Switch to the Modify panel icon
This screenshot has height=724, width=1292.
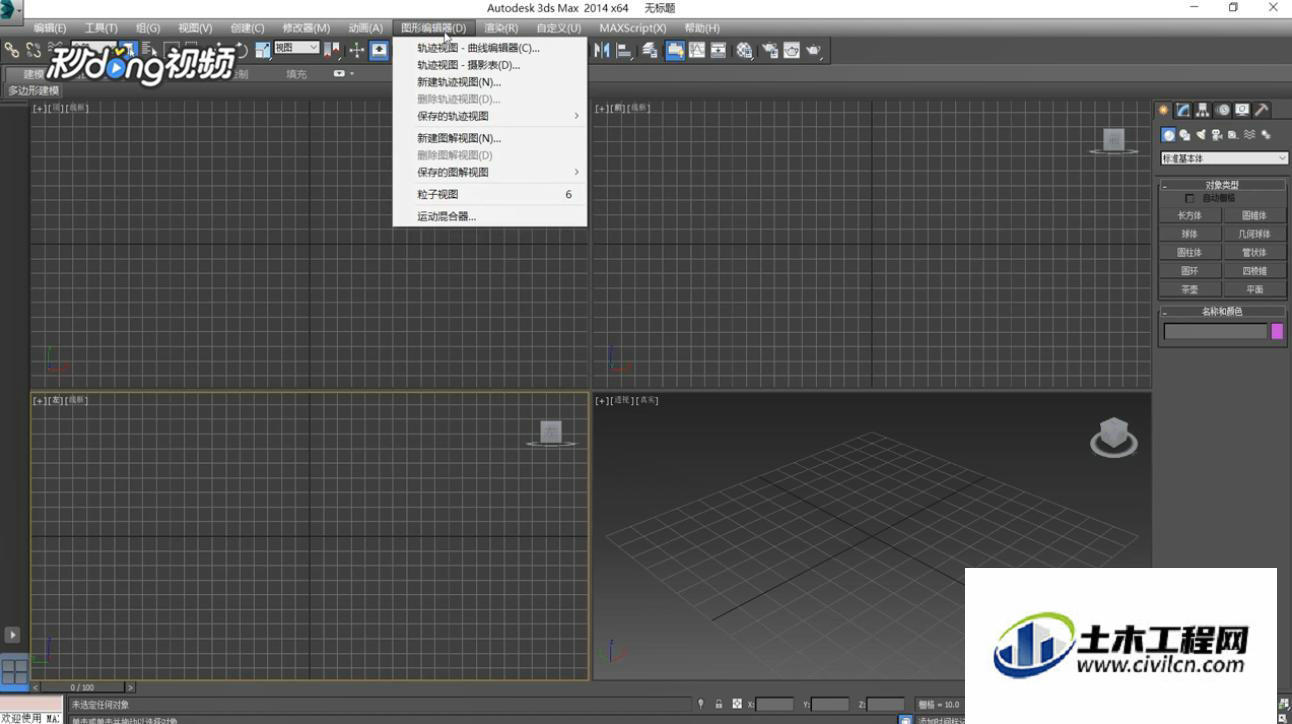(x=1182, y=110)
